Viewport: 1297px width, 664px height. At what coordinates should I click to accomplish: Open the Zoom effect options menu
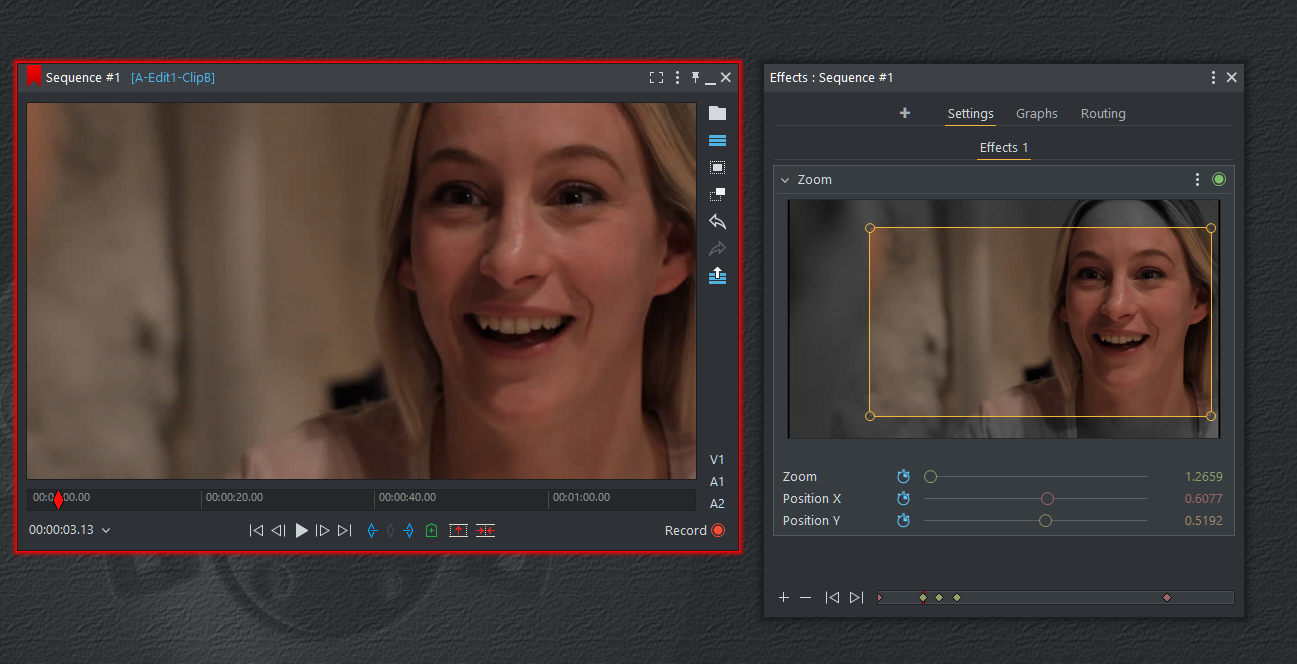pyautogui.click(x=1197, y=180)
